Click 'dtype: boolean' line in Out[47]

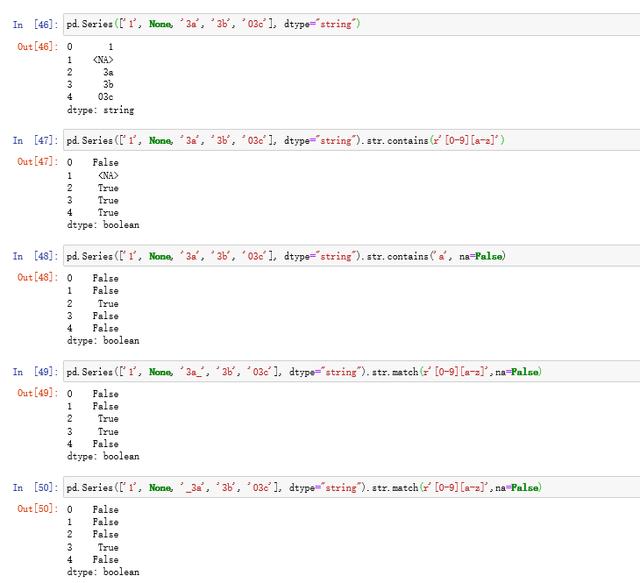103,225
